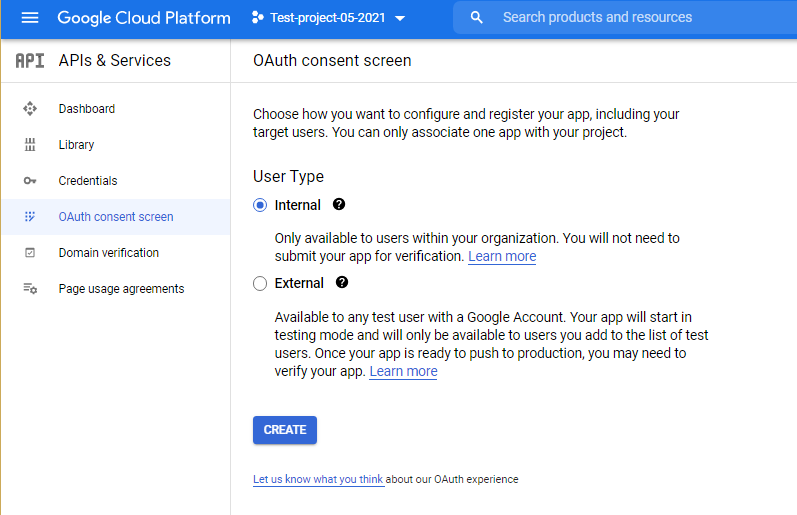Go to Credentials page

(x=88, y=181)
